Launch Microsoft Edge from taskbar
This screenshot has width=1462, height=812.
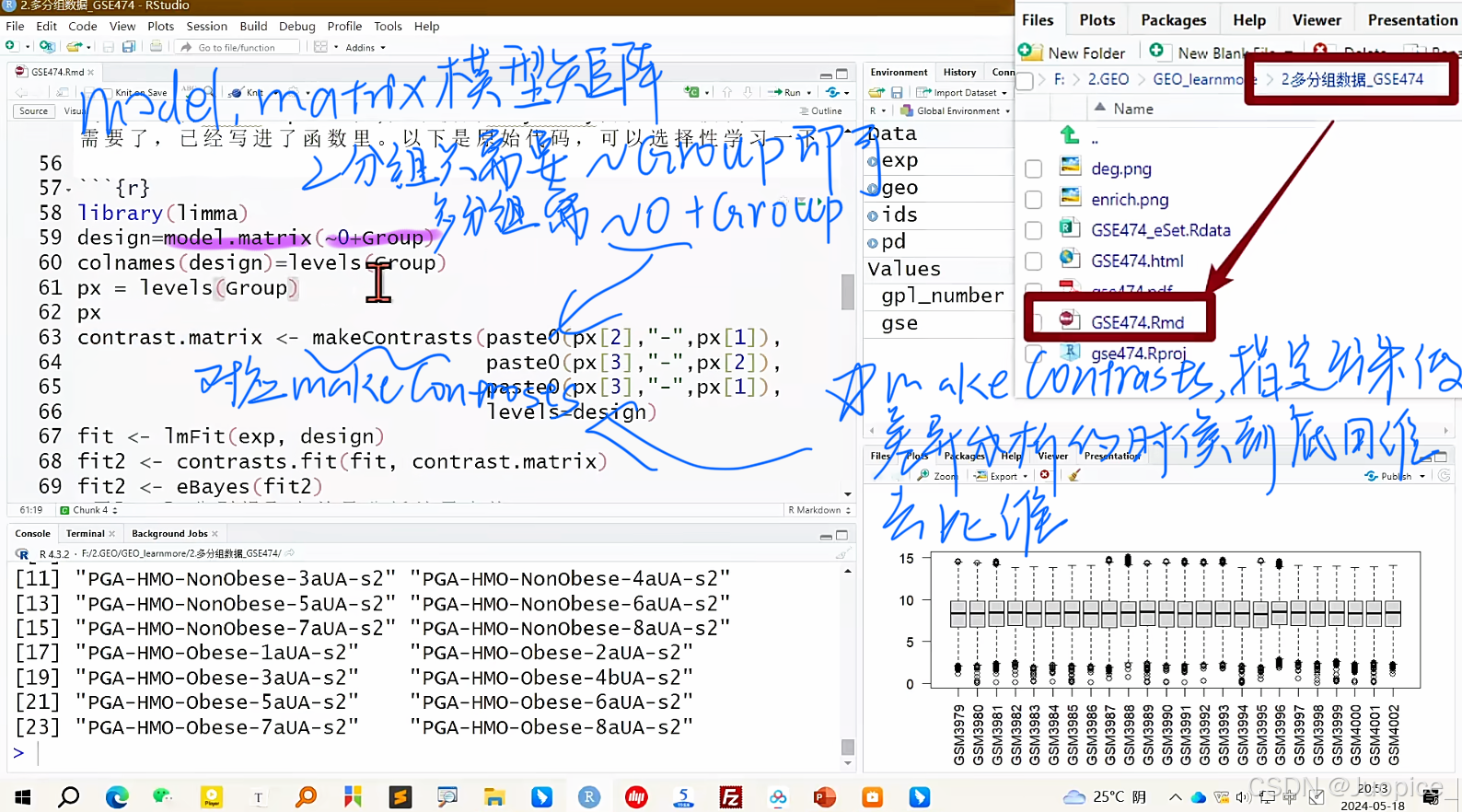click(x=117, y=796)
